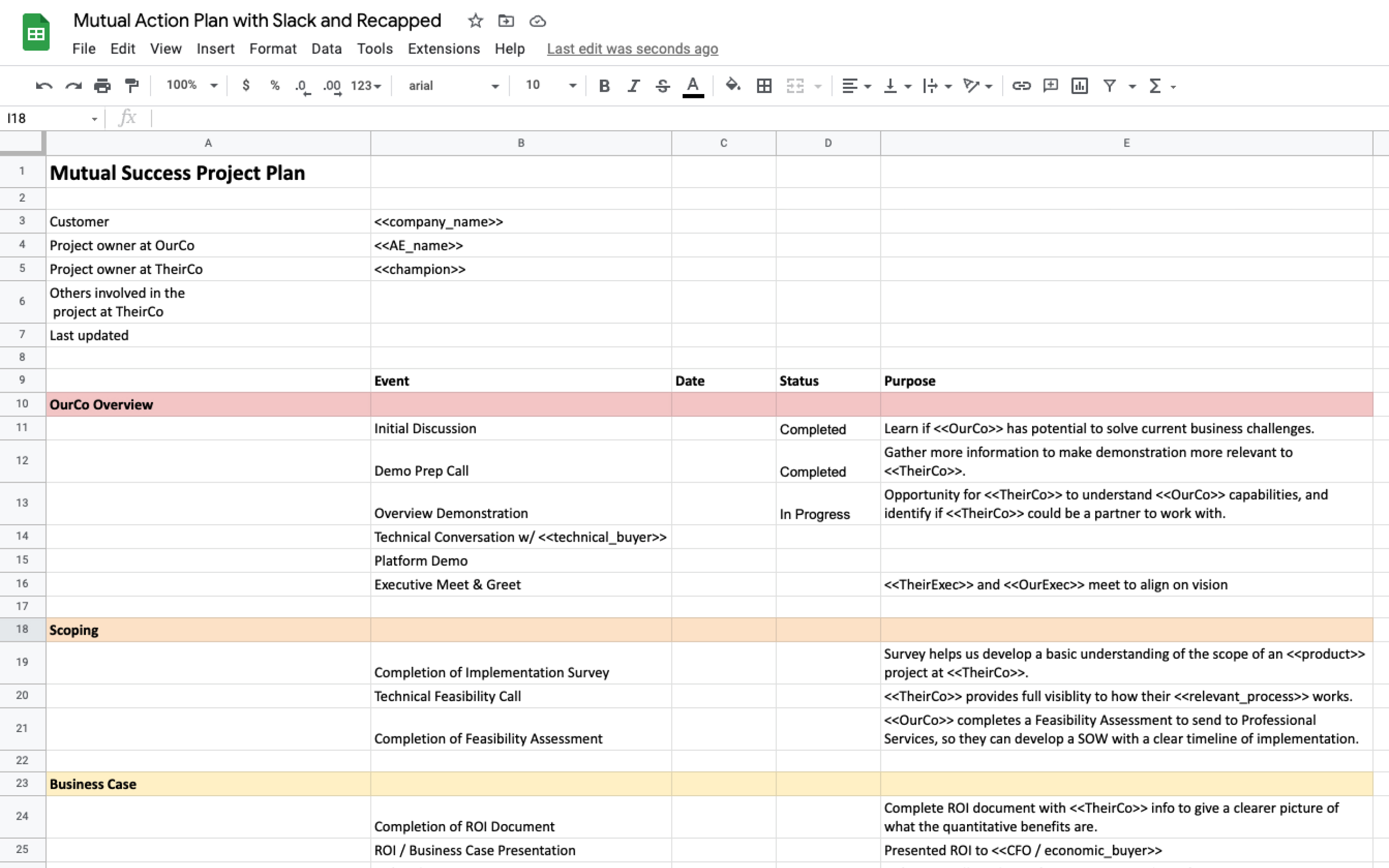Click the Insert link icon
The height and width of the screenshot is (868, 1389).
click(x=1021, y=86)
